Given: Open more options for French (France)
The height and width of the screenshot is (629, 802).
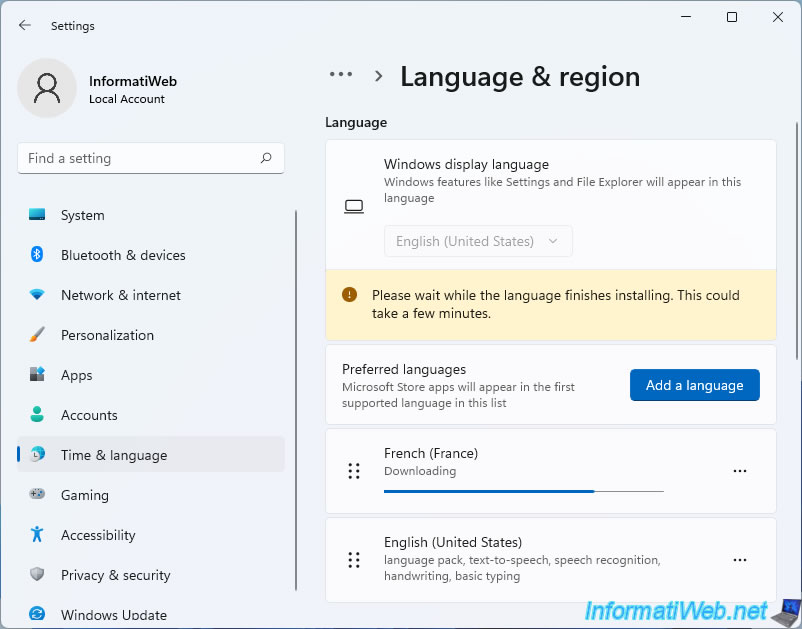Looking at the screenshot, I should [x=740, y=471].
